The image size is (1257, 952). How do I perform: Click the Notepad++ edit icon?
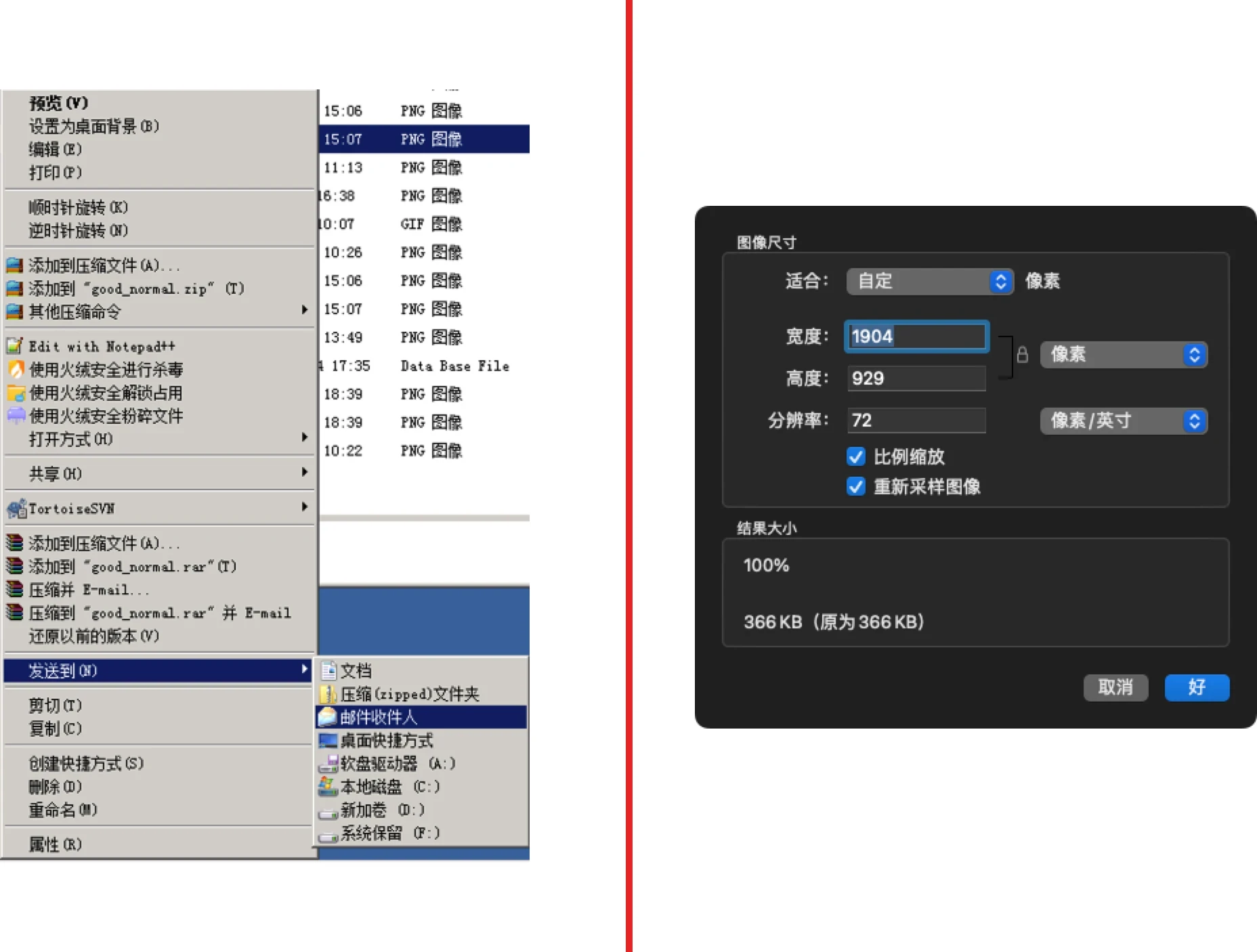click(14, 346)
